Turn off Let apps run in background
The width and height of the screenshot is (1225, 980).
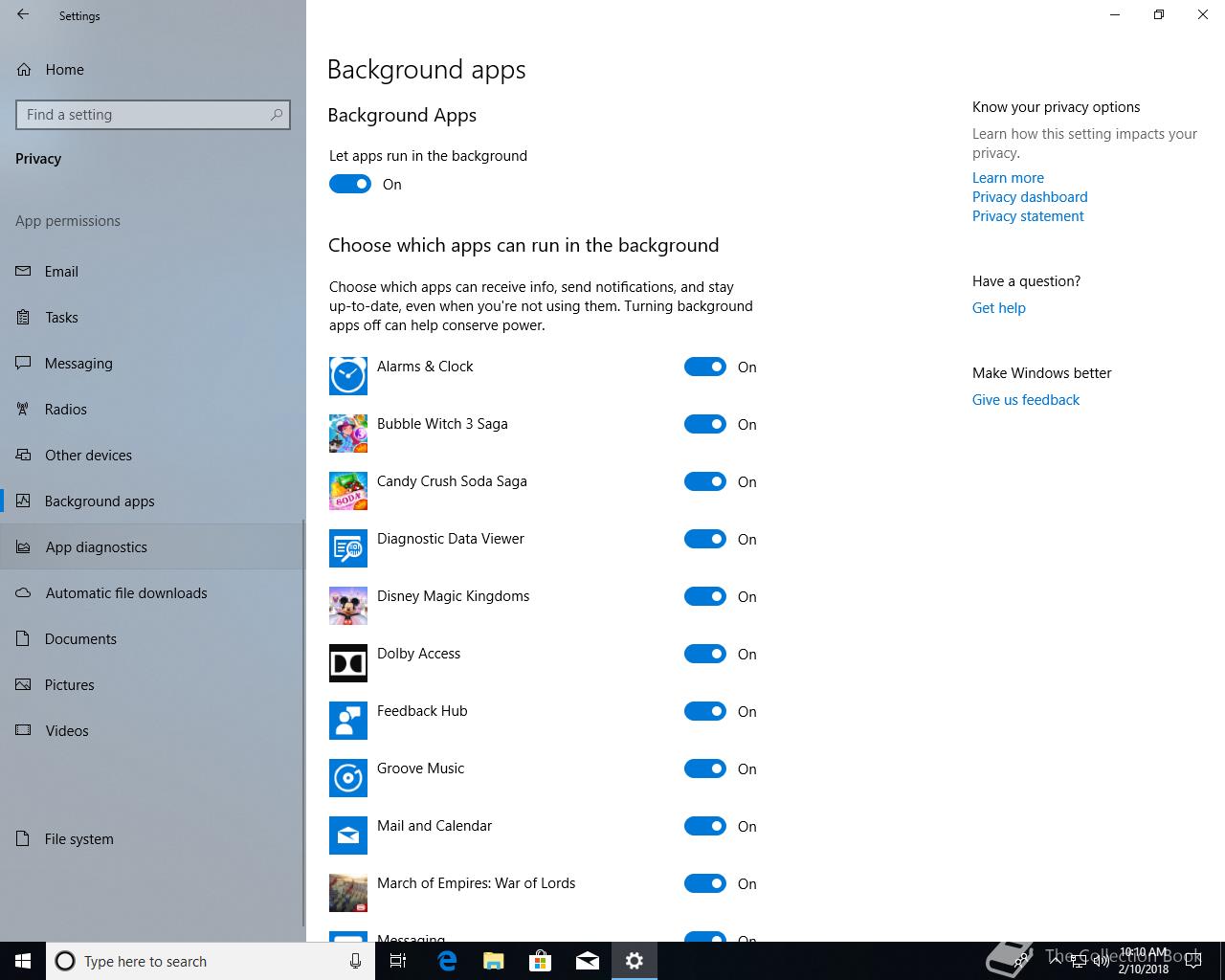coord(350,184)
